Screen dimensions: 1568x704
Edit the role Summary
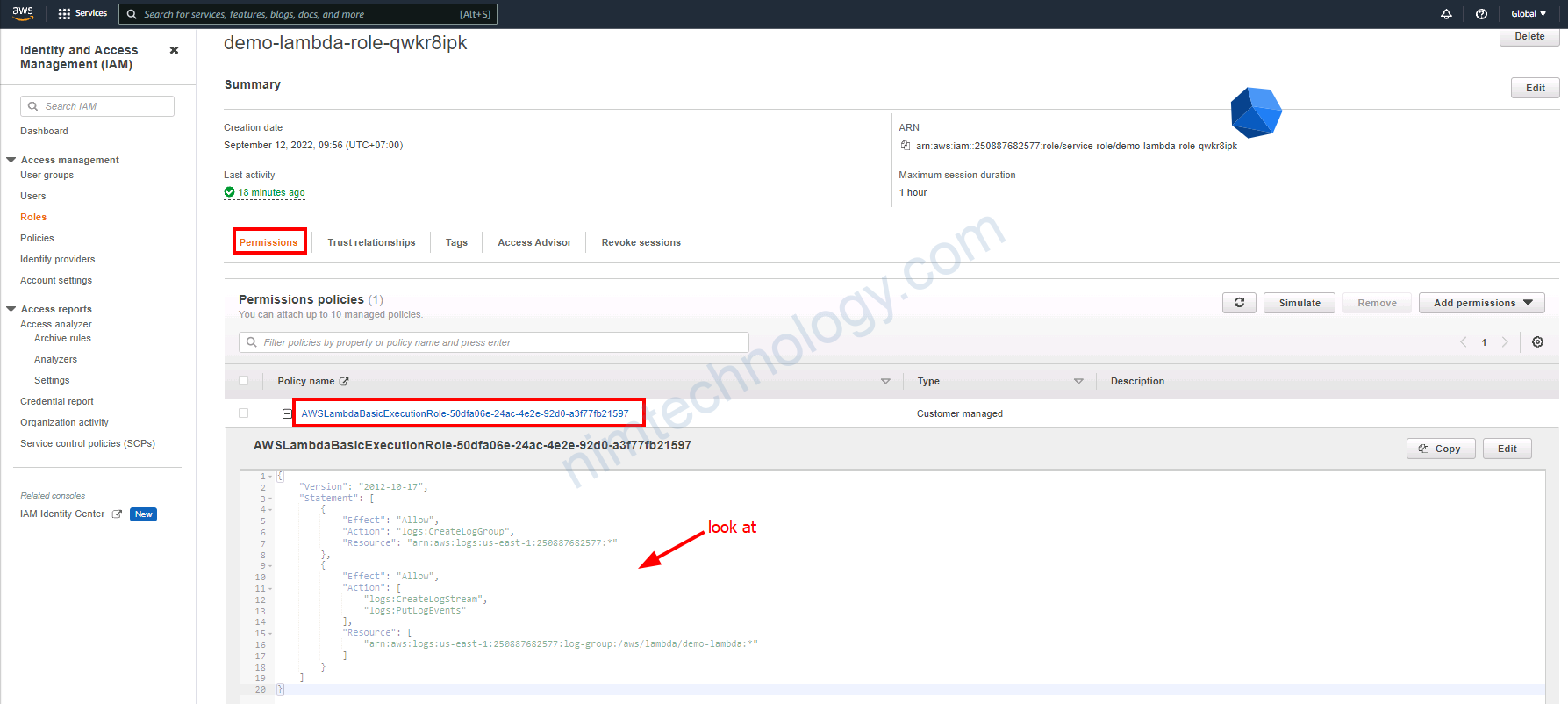coord(1535,88)
